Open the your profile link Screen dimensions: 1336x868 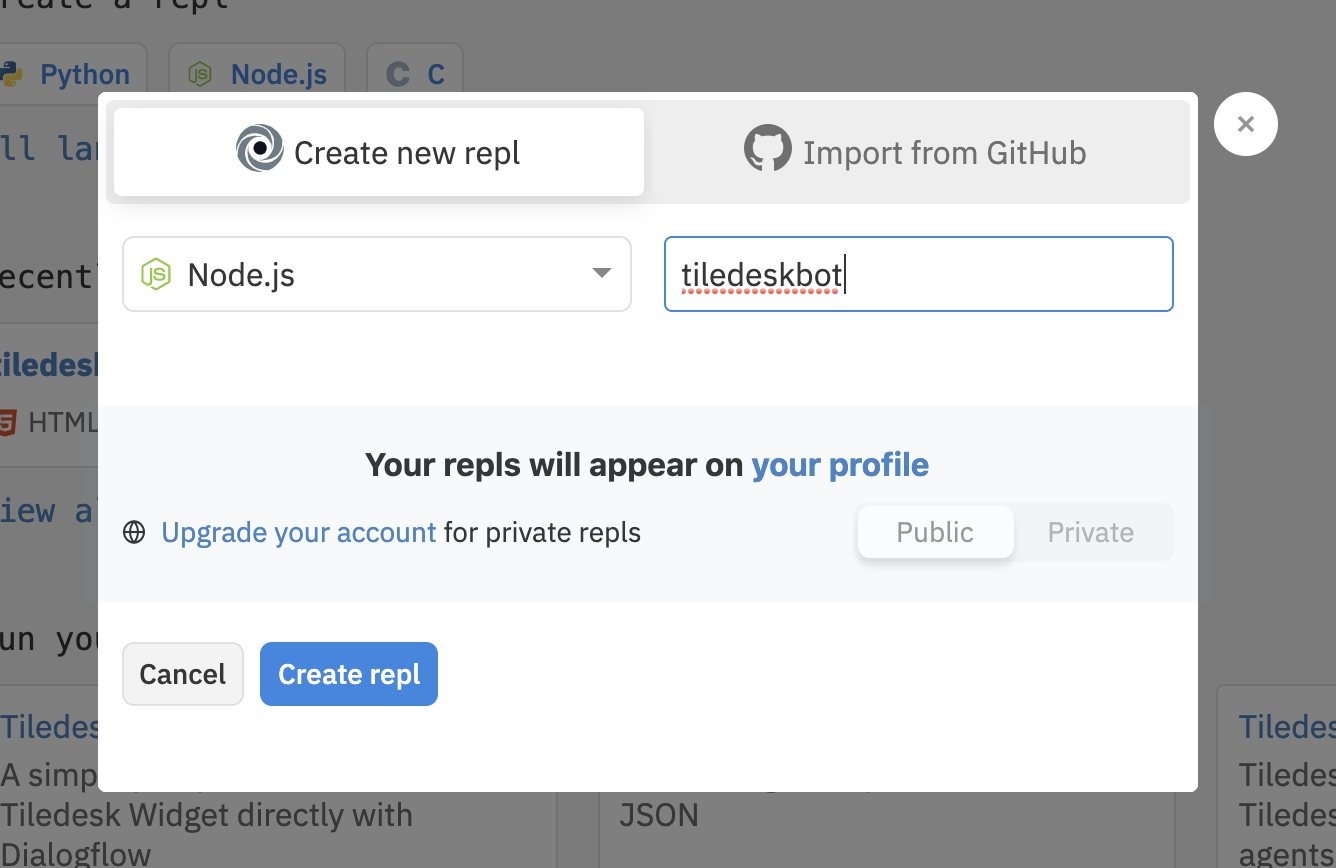[x=840, y=465]
